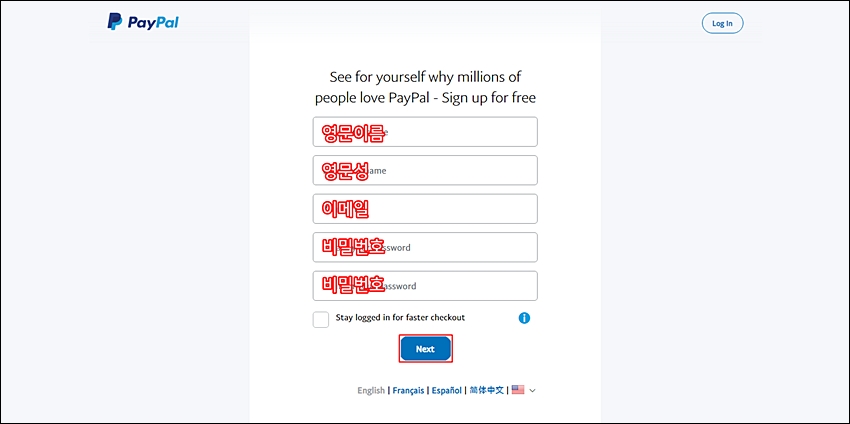The height and width of the screenshot is (424, 850).
Task: Focus the first name field marked 영문이름
Action: (425, 132)
